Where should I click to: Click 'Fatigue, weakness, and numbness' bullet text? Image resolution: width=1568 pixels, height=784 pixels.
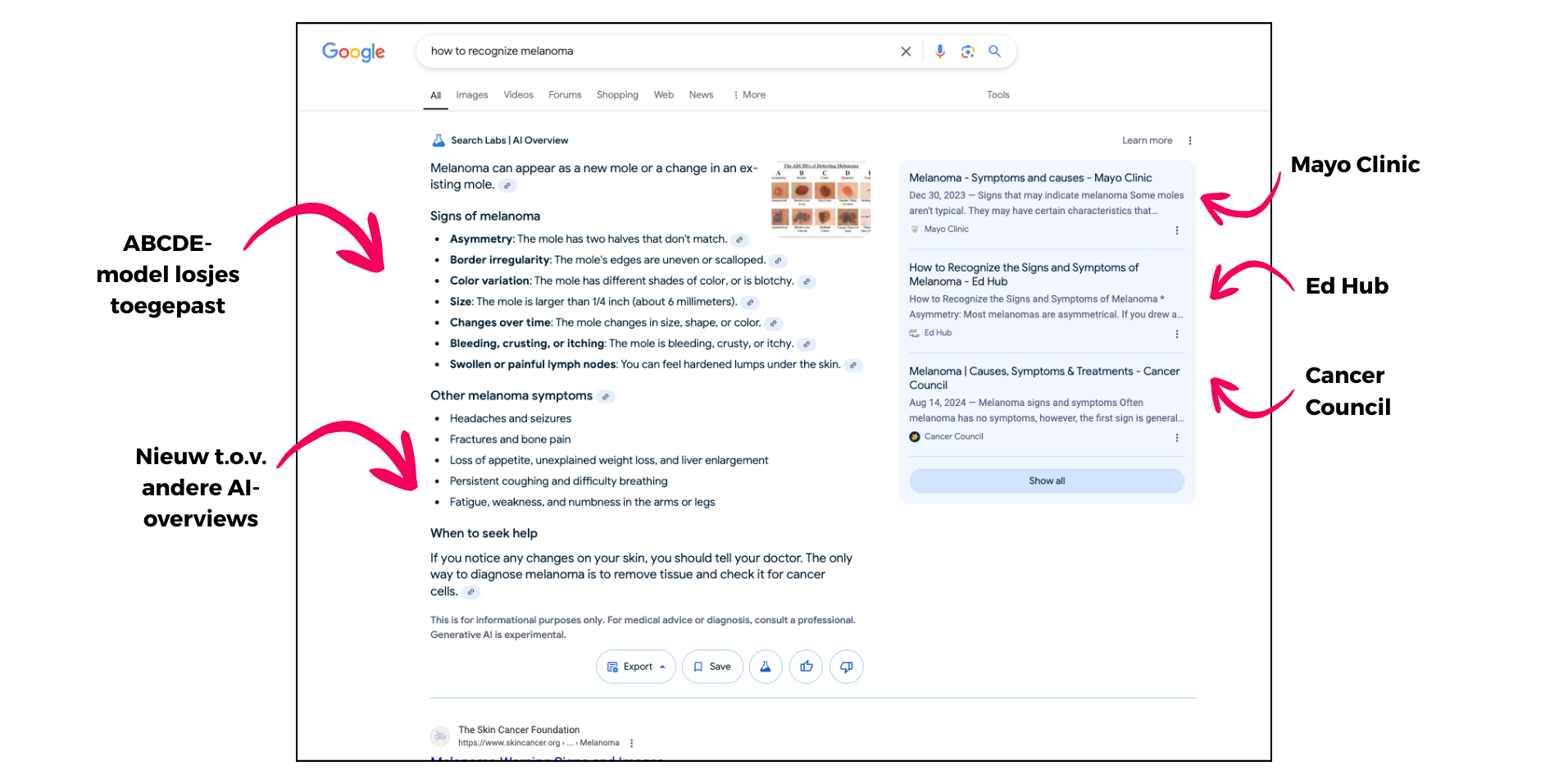(x=582, y=503)
